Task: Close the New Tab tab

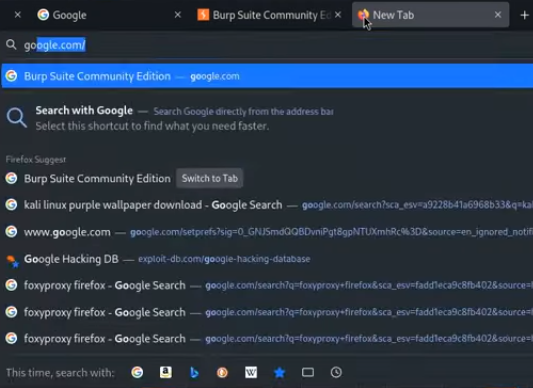Action: pyautogui.click(x=498, y=15)
